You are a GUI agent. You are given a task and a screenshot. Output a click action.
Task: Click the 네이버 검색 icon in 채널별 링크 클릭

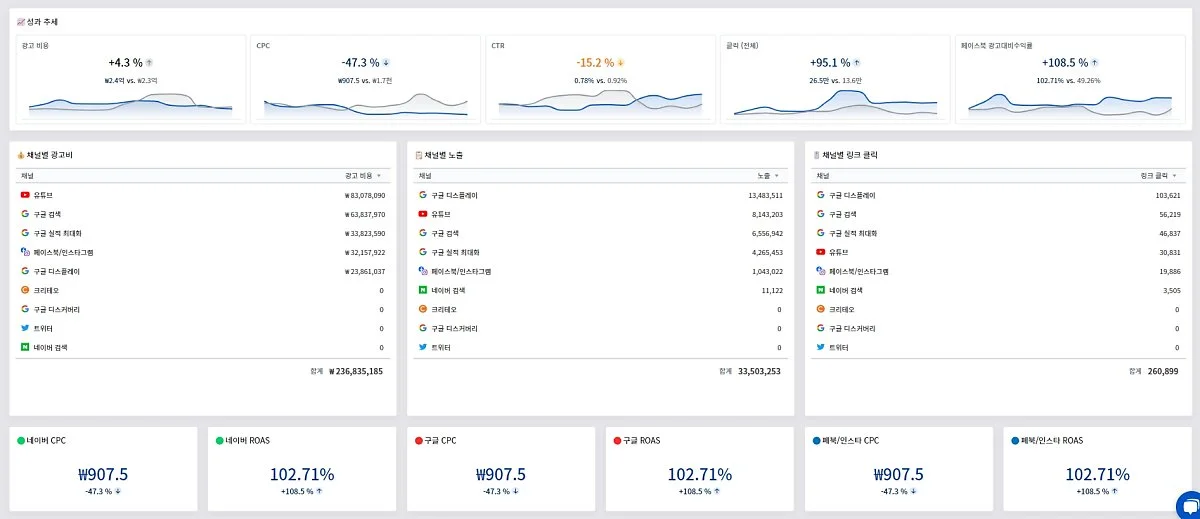pyautogui.click(x=820, y=290)
